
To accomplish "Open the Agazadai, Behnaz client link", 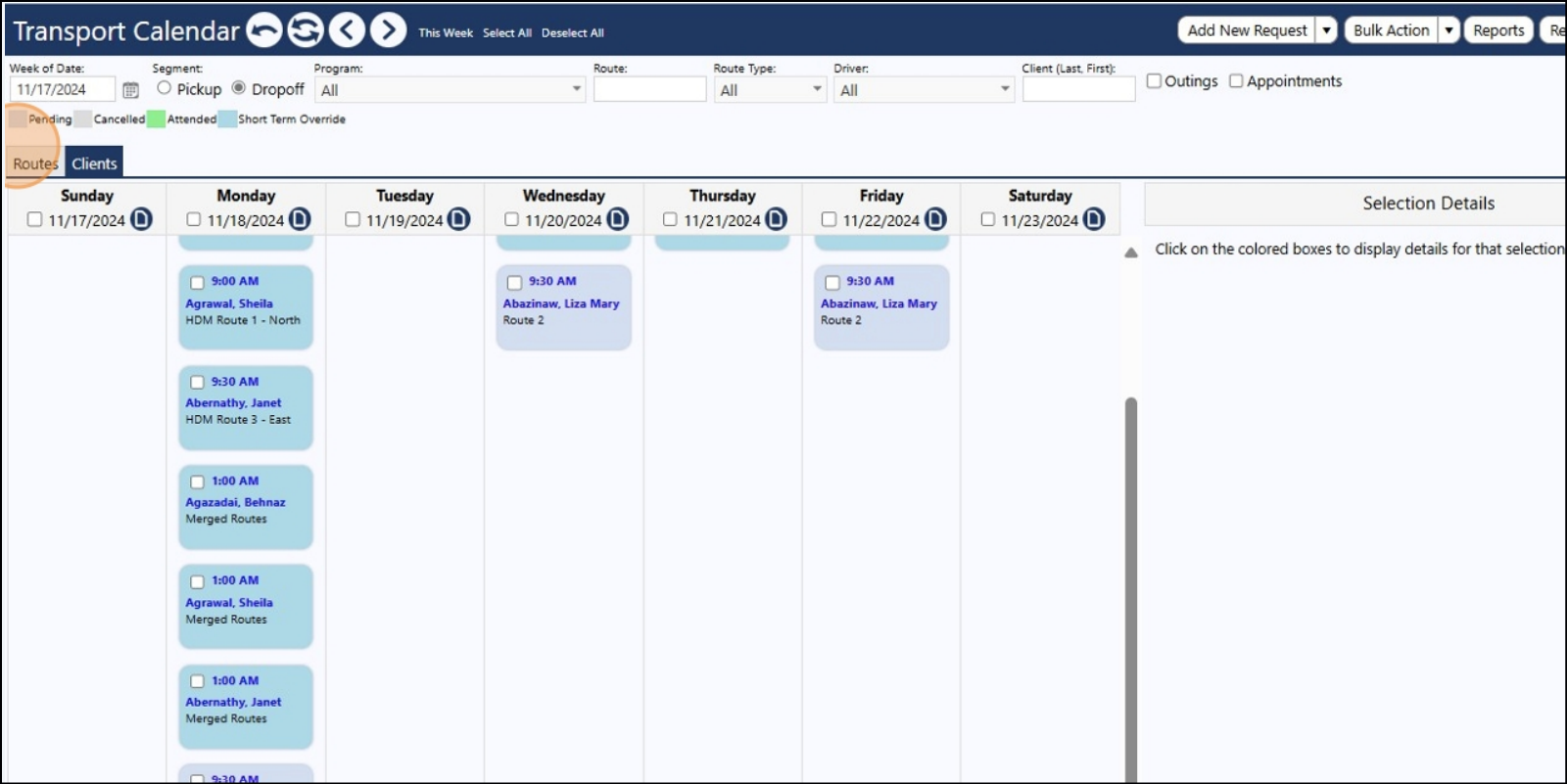I will pos(235,502).
